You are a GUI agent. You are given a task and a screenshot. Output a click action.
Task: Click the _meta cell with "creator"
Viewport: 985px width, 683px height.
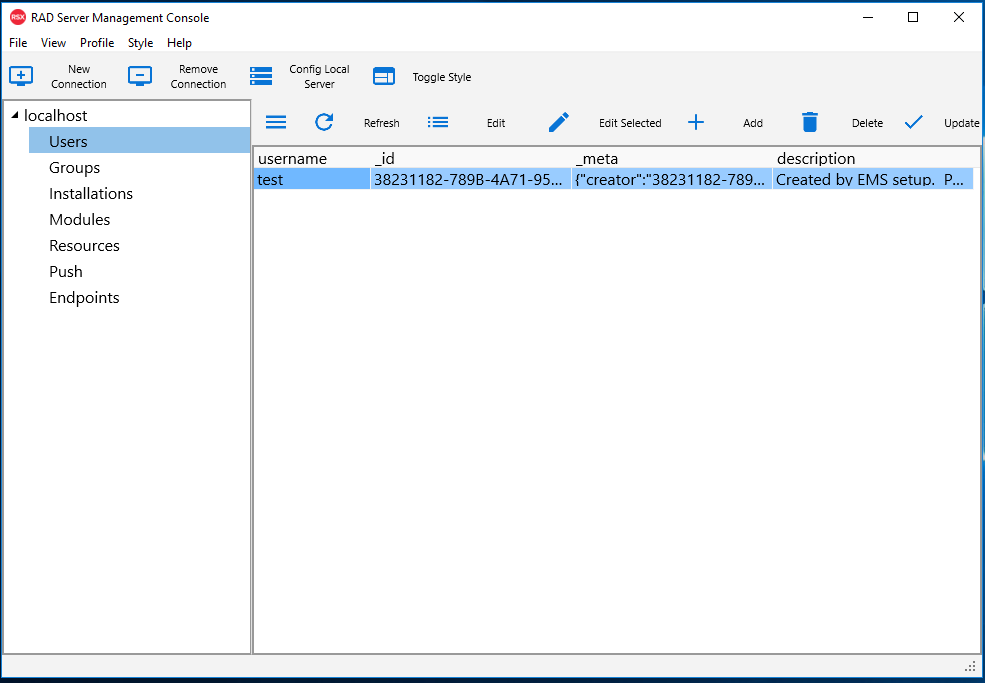point(672,179)
